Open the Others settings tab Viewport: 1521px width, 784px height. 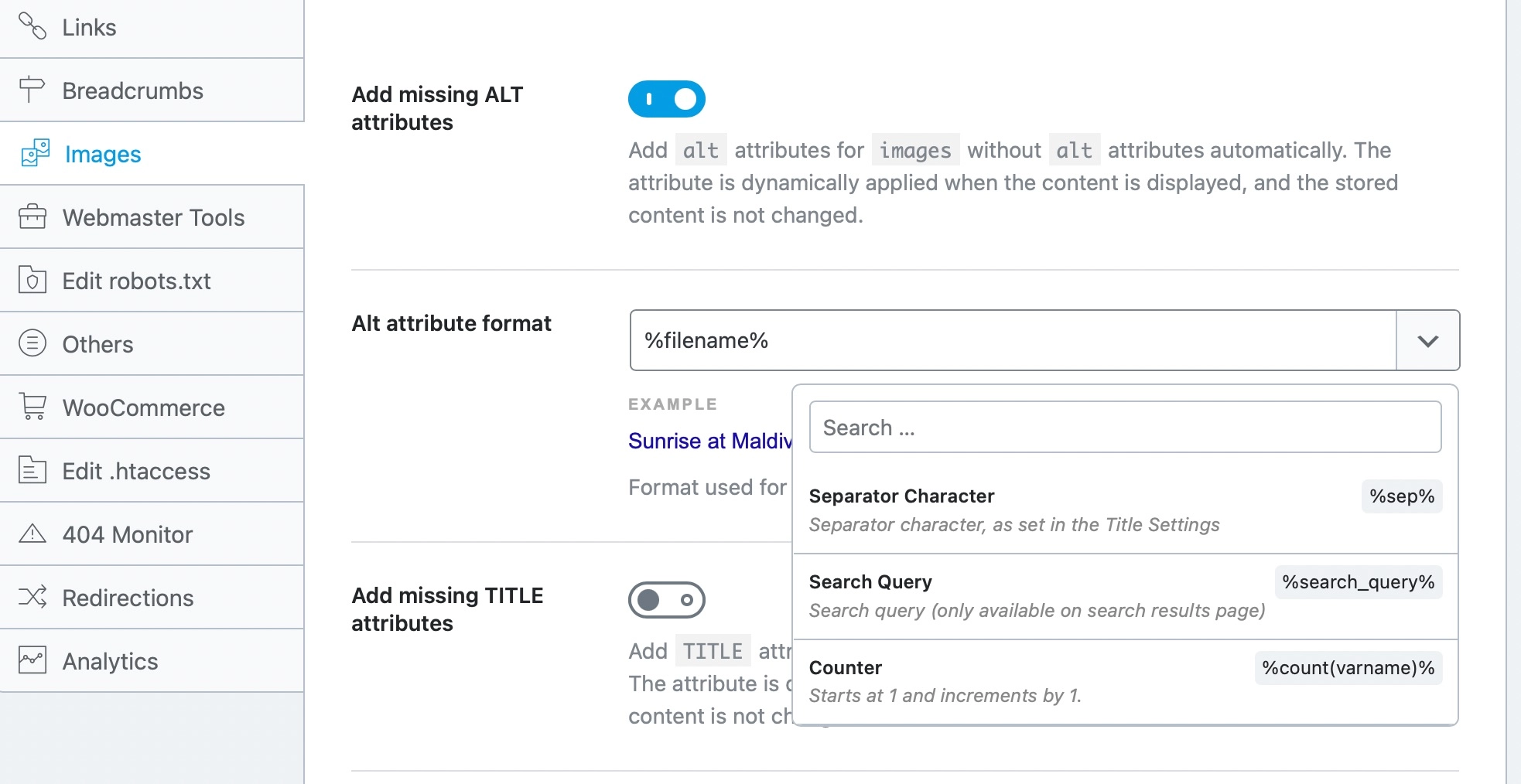tap(98, 344)
